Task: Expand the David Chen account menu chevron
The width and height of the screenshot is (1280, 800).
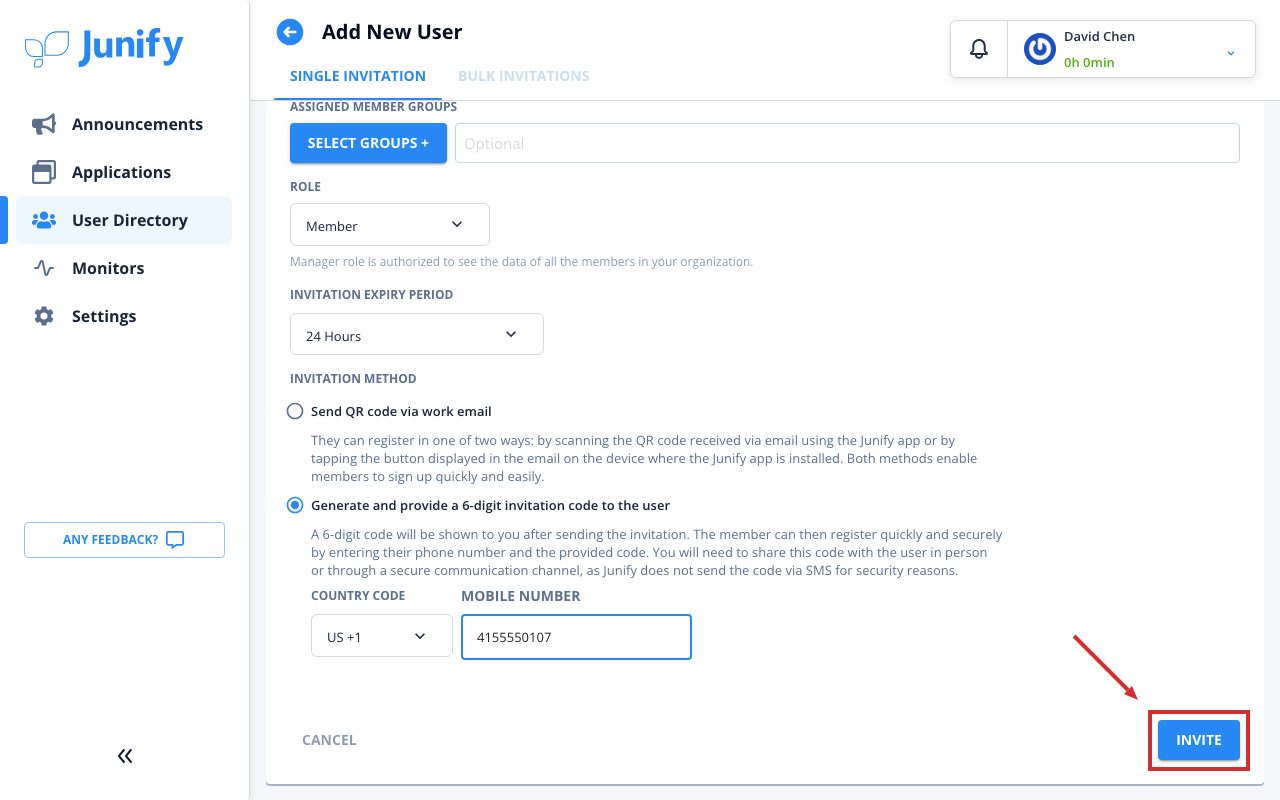Action: (x=1231, y=52)
